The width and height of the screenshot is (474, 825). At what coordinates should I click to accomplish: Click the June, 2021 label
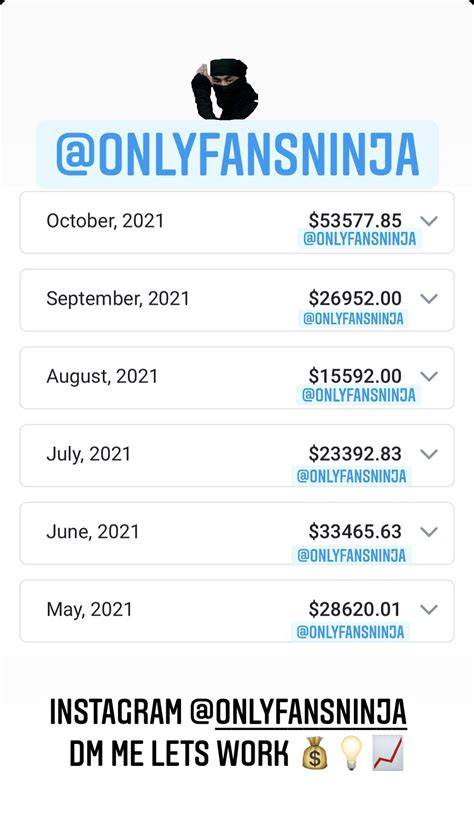point(93,532)
